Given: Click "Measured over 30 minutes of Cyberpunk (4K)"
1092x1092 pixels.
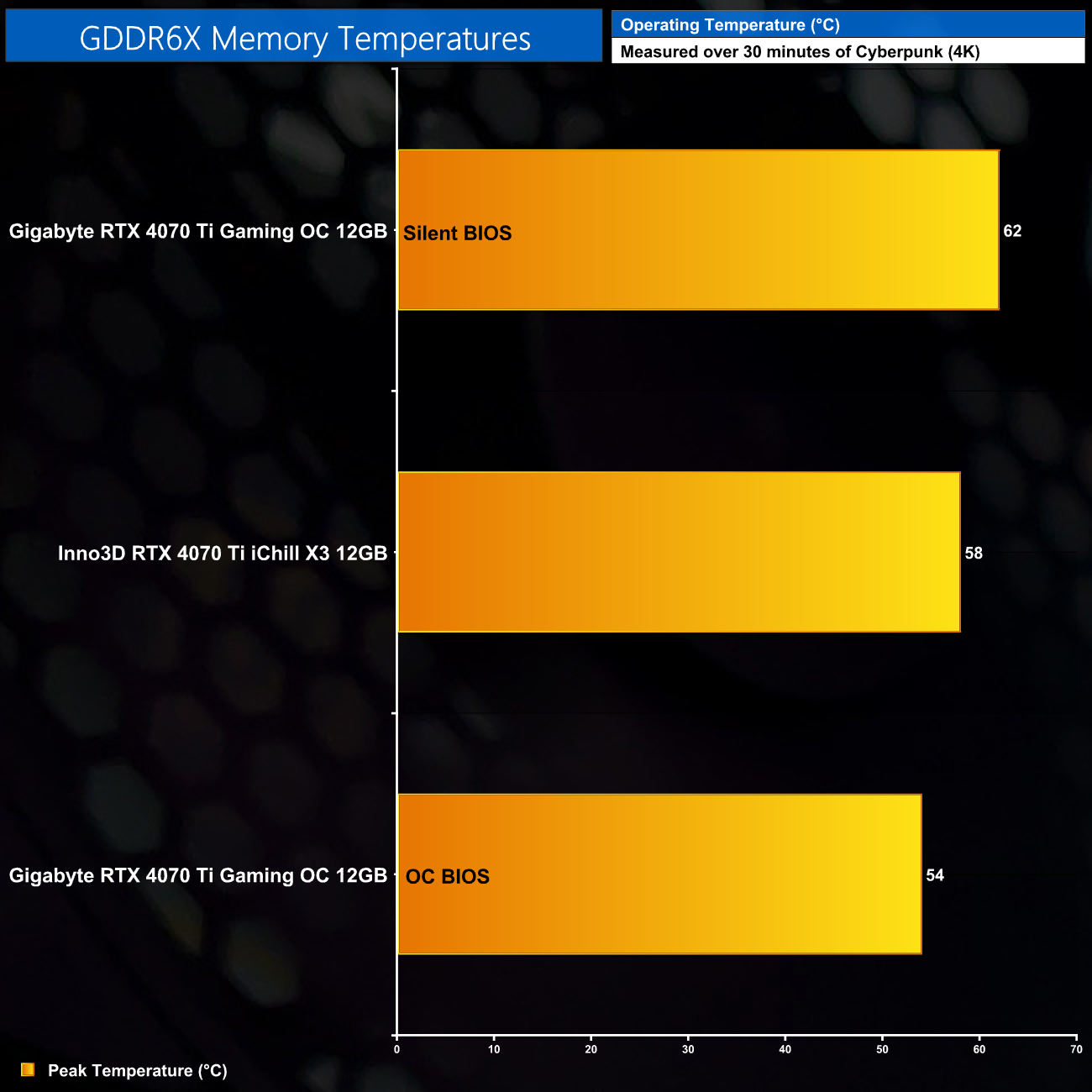Looking at the screenshot, I should click(800, 52).
